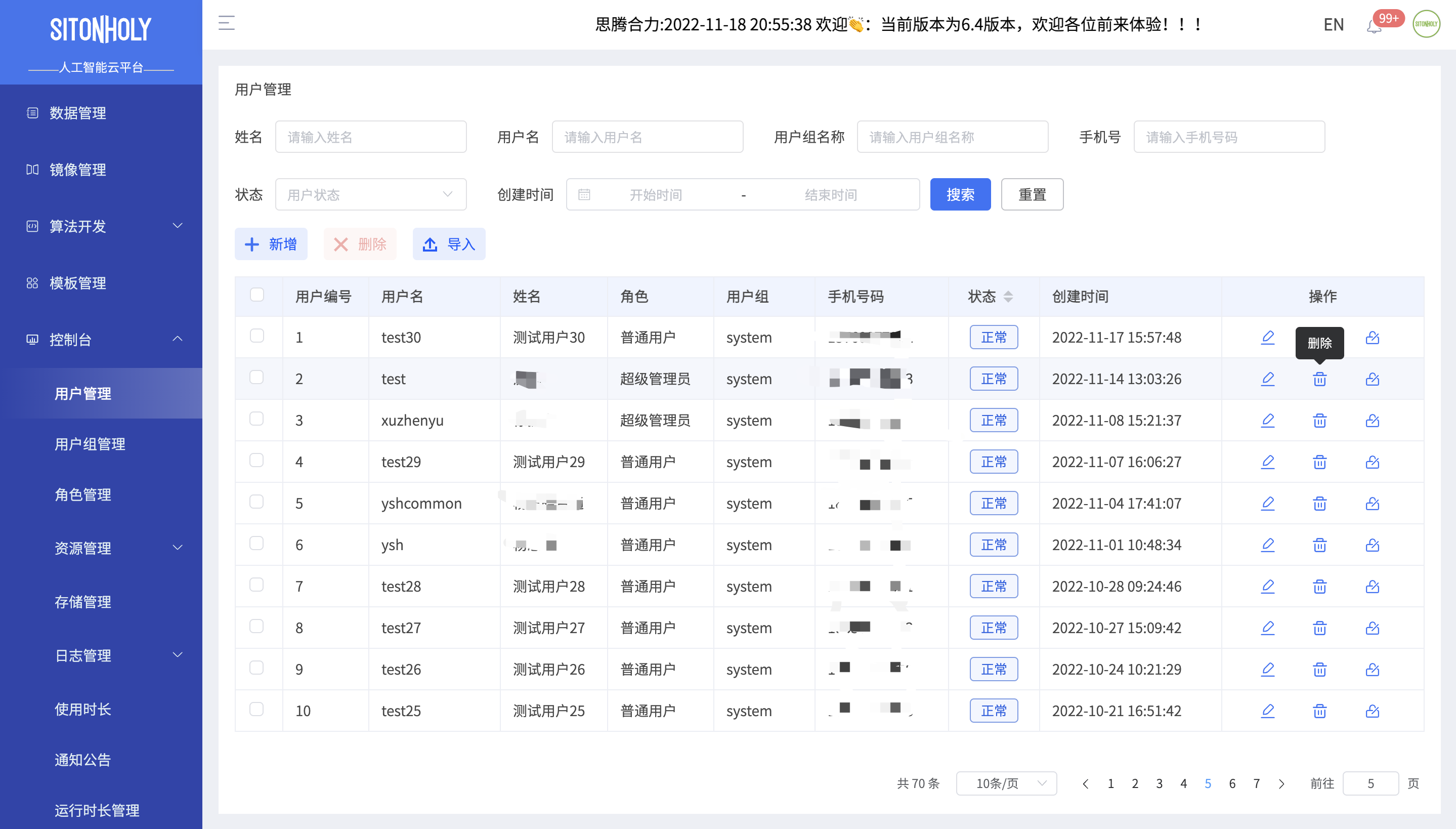Check the box for user test30
The image size is (1456, 829).
click(256, 336)
